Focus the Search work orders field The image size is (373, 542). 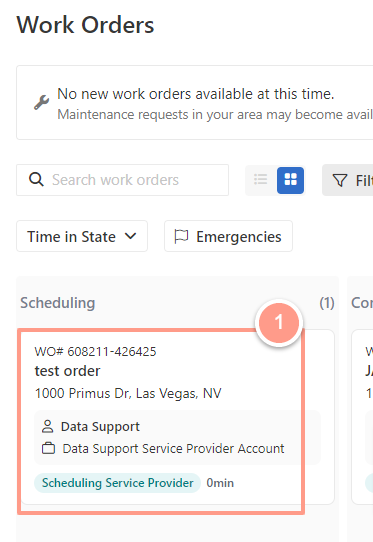click(122, 180)
